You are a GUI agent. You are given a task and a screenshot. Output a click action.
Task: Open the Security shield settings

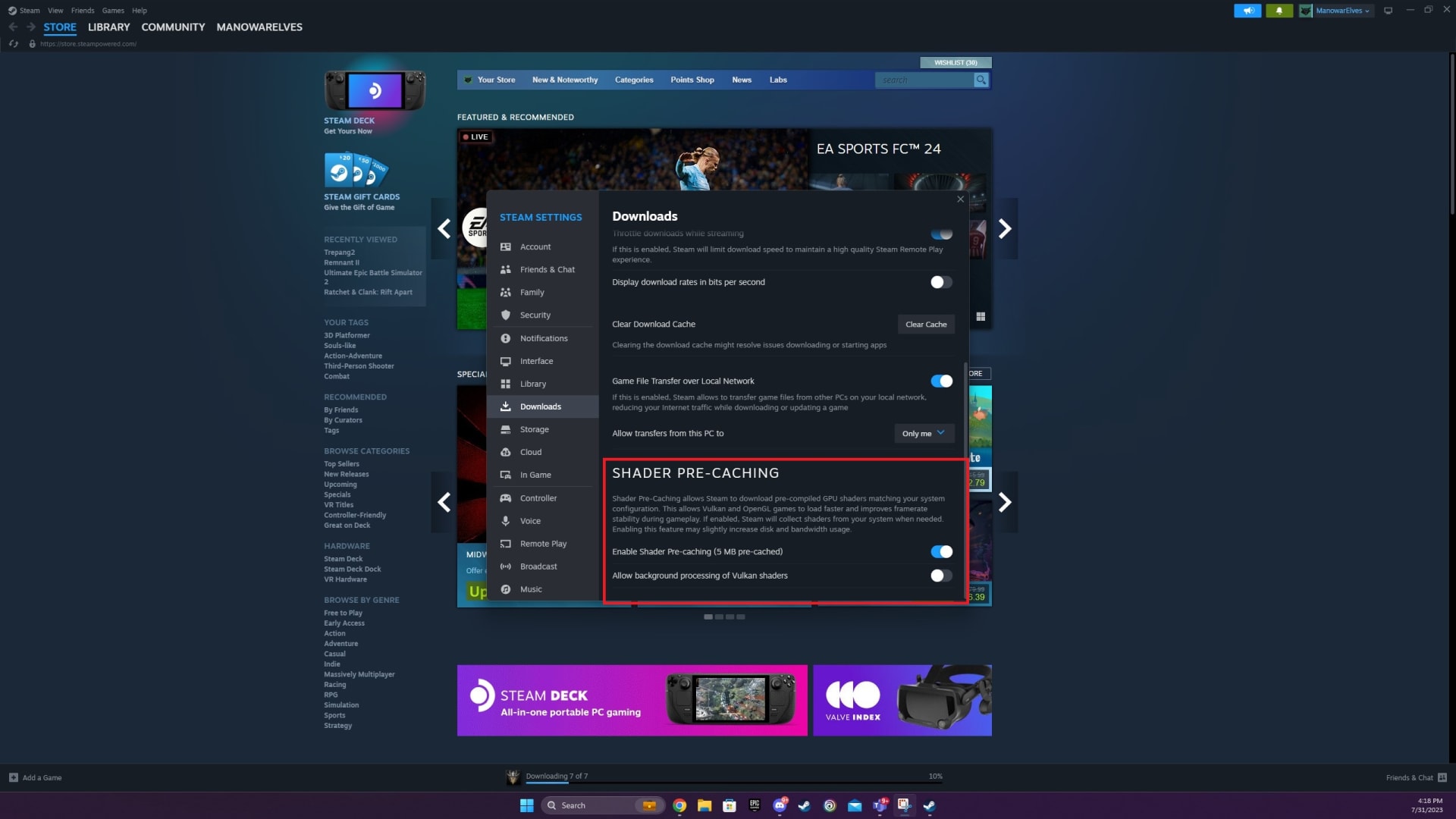click(x=506, y=315)
